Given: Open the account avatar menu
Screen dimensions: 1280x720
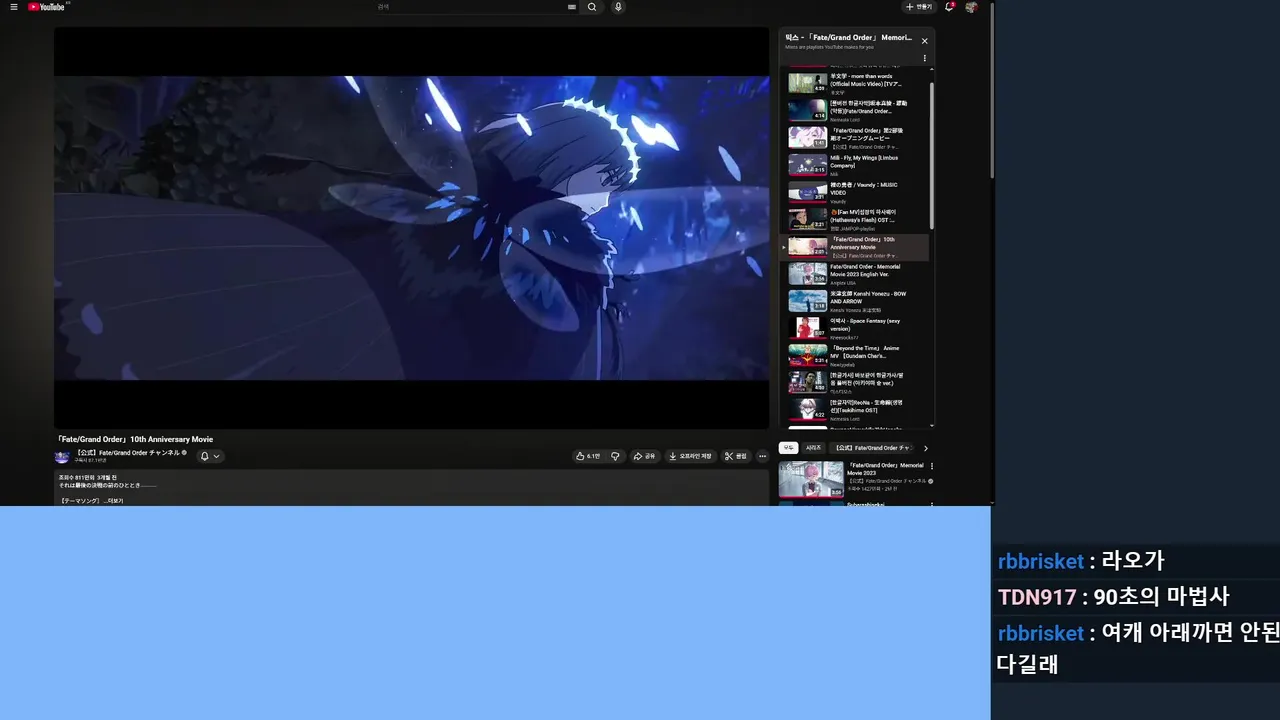Looking at the screenshot, I should tap(971, 7).
